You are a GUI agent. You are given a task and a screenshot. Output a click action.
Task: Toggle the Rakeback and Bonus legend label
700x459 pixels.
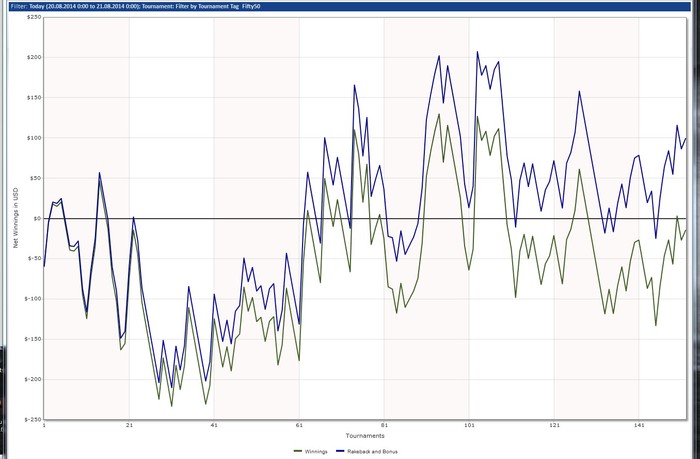coord(372,451)
